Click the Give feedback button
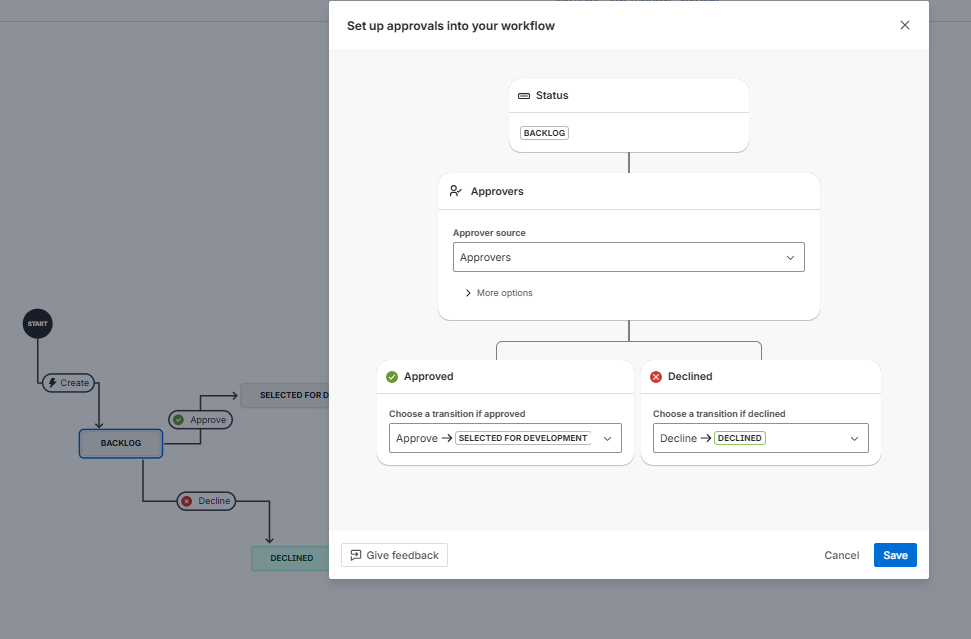Viewport: 971px width, 639px height. (x=394, y=555)
